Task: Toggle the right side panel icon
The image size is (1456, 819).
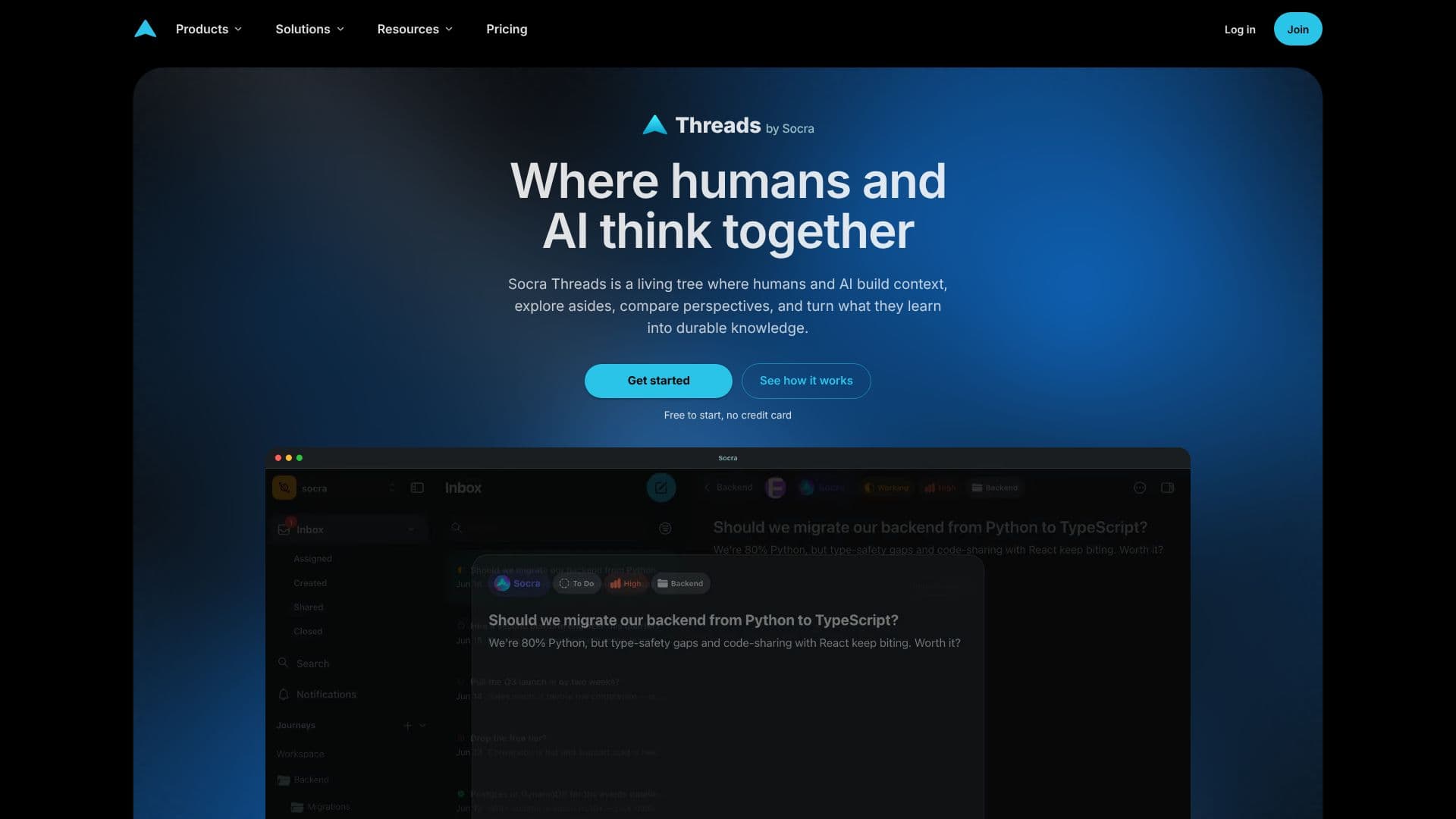Action: point(1168,488)
